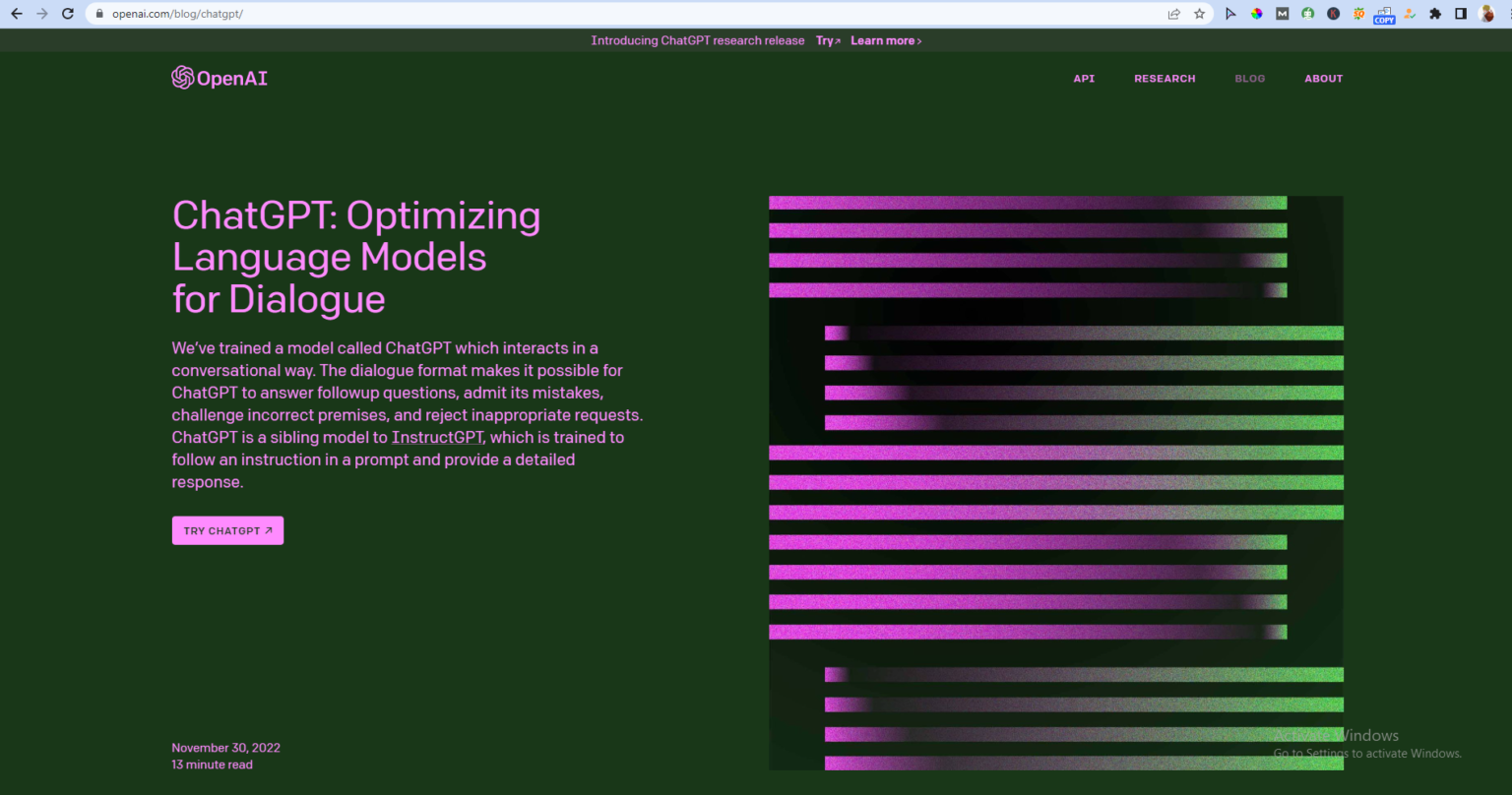Viewport: 1512px width, 795px height.
Task: Open the Chrome profile avatar
Action: coord(1486,14)
